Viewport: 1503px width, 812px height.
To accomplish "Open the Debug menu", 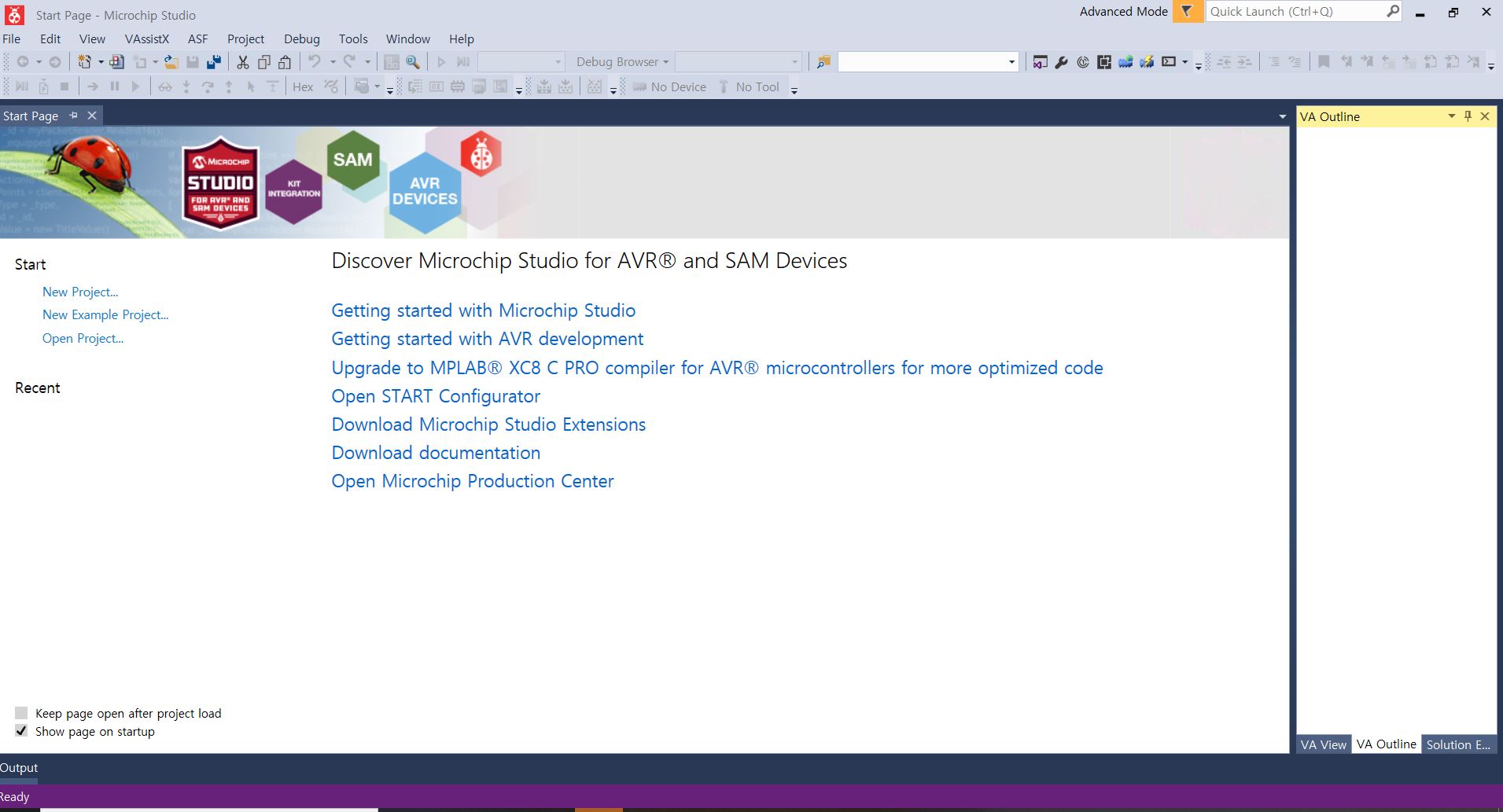I will tap(302, 39).
